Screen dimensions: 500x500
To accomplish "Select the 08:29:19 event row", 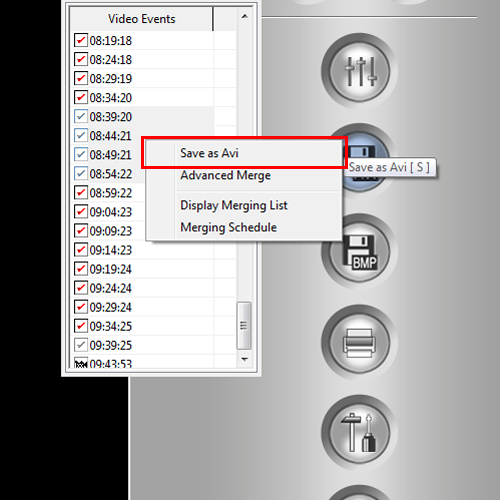I will (x=142, y=79).
